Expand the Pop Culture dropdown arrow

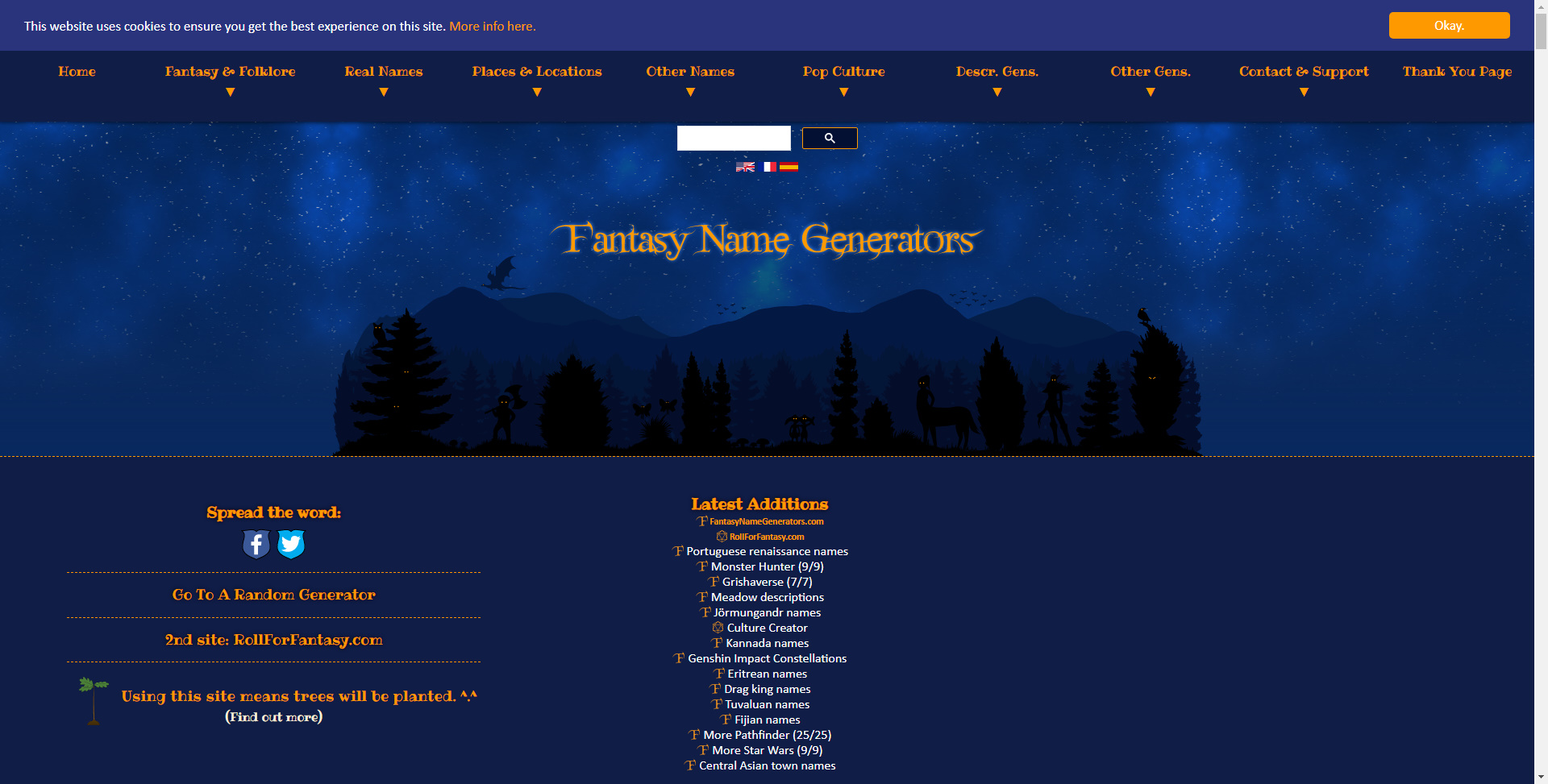(x=844, y=93)
